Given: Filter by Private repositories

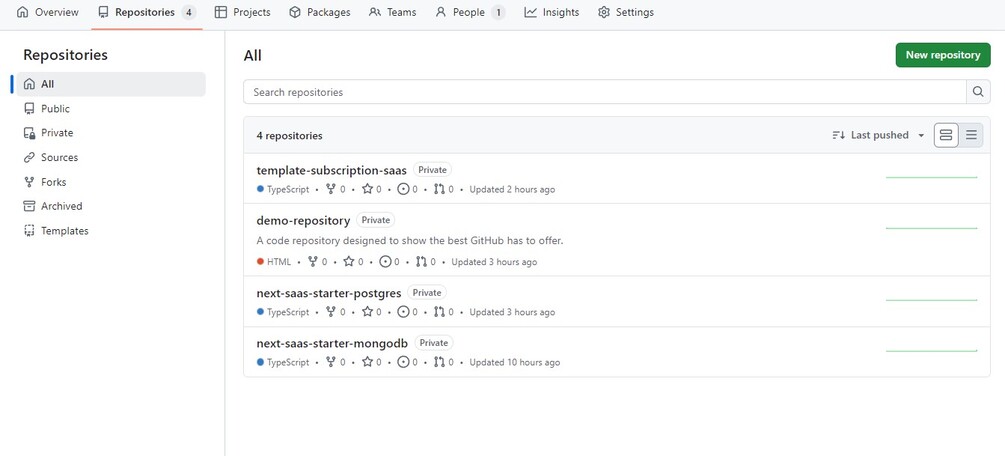Looking at the screenshot, I should (57, 133).
